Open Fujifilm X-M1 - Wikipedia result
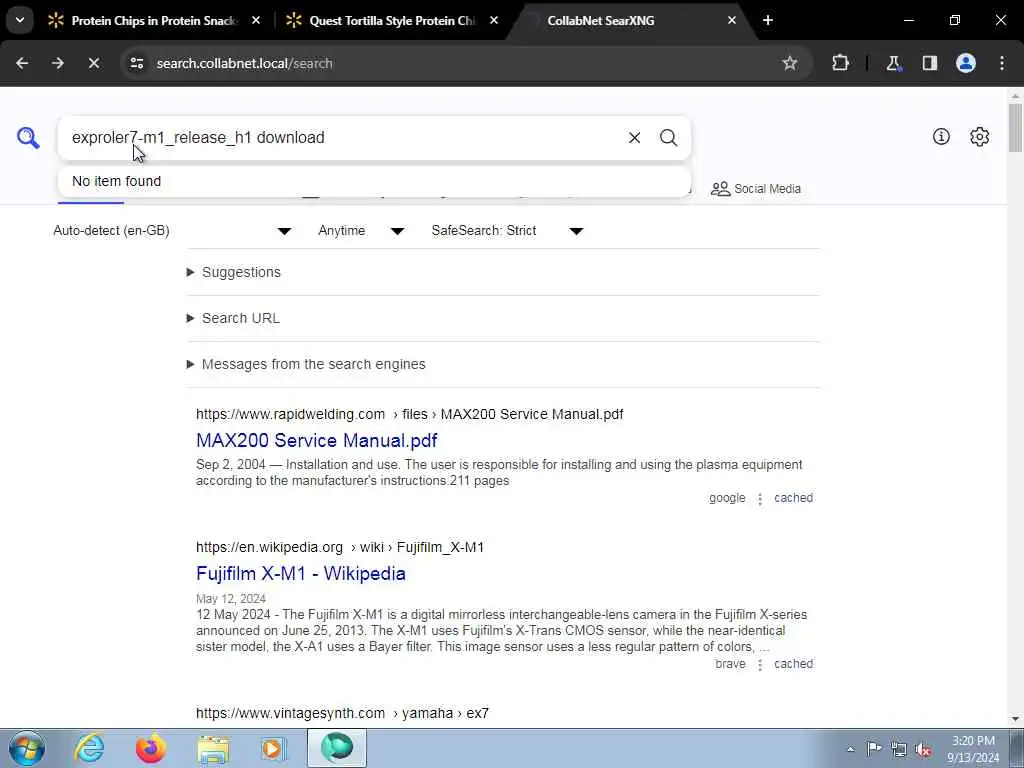This screenshot has width=1024, height=768. pos(301,573)
